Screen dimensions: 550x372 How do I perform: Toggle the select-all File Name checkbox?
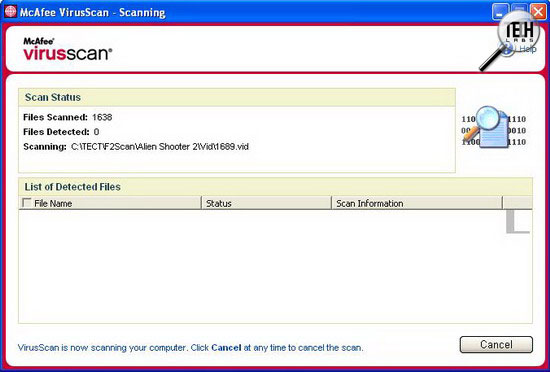click(27, 203)
